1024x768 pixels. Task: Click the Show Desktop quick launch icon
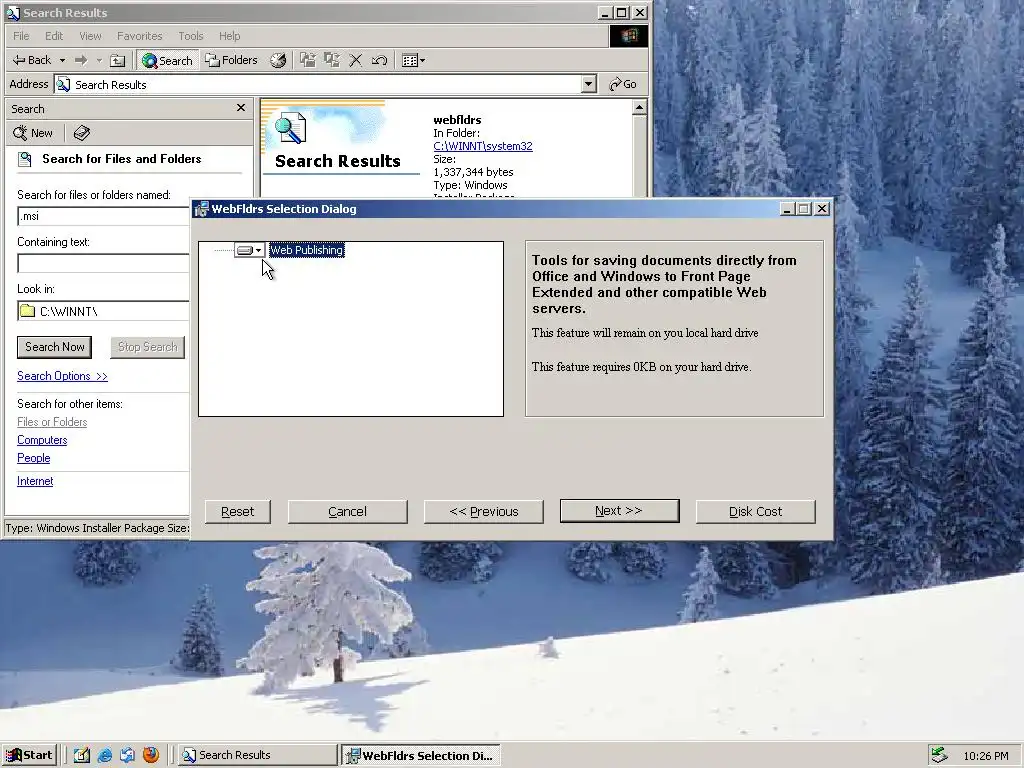(x=82, y=755)
